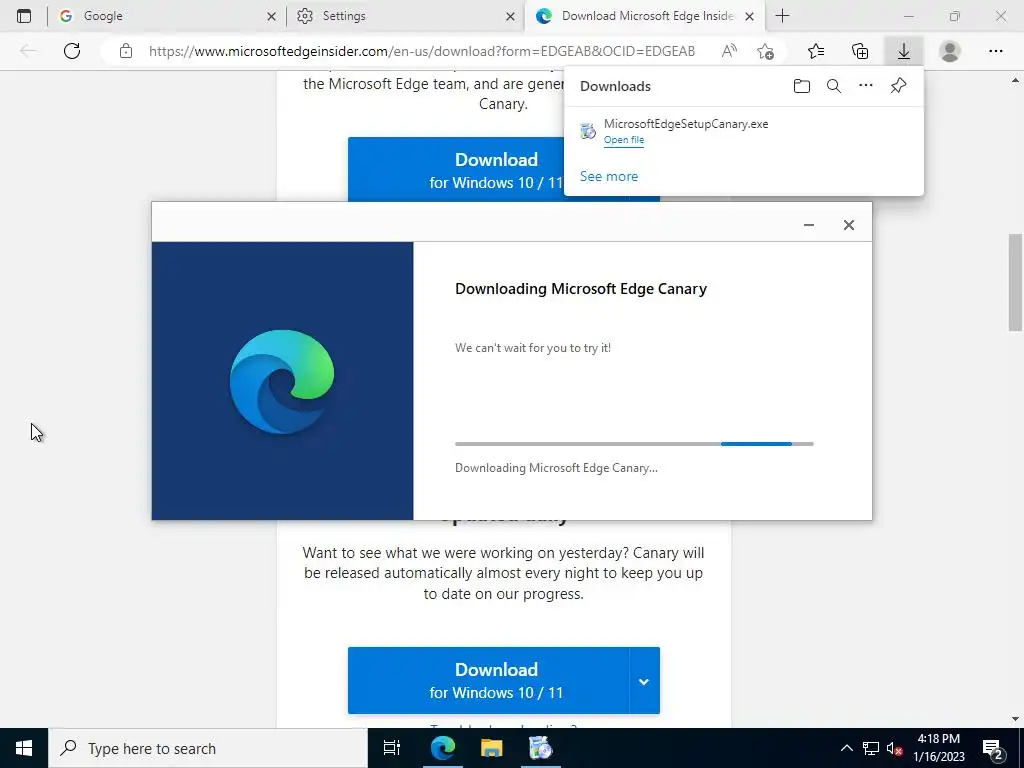The width and height of the screenshot is (1024, 768).
Task: Toggle the Downloads toolbar button
Action: pyautogui.click(x=904, y=51)
